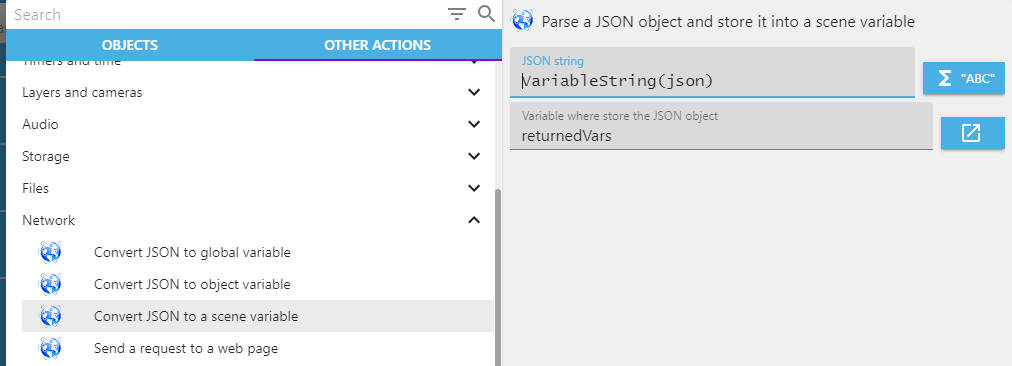Click the Audio category label
Image resolution: width=1012 pixels, height=366 pixels.
click(x=40, y=124)
